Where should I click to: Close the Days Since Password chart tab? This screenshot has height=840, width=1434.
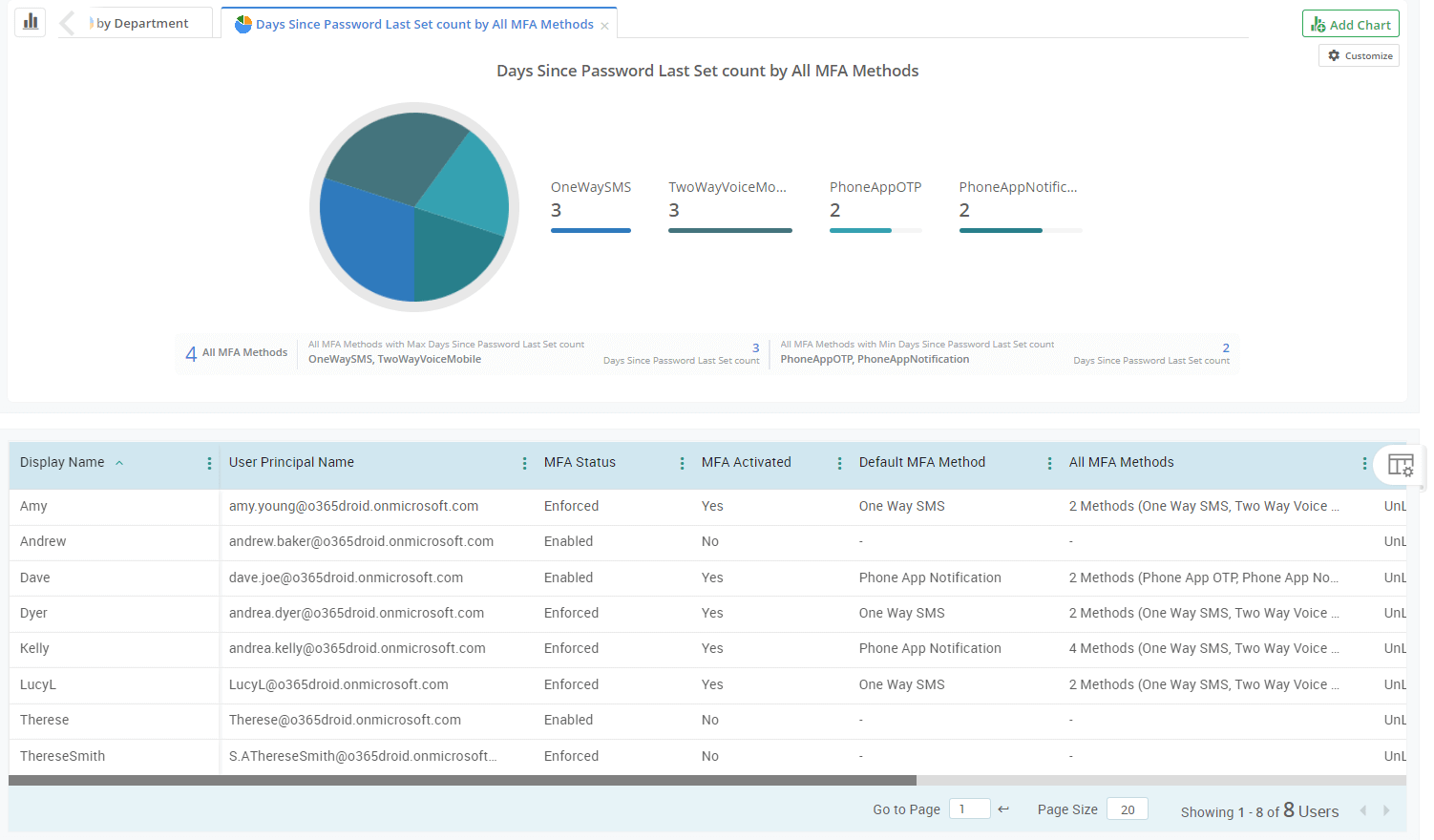[x=604, y=26]
